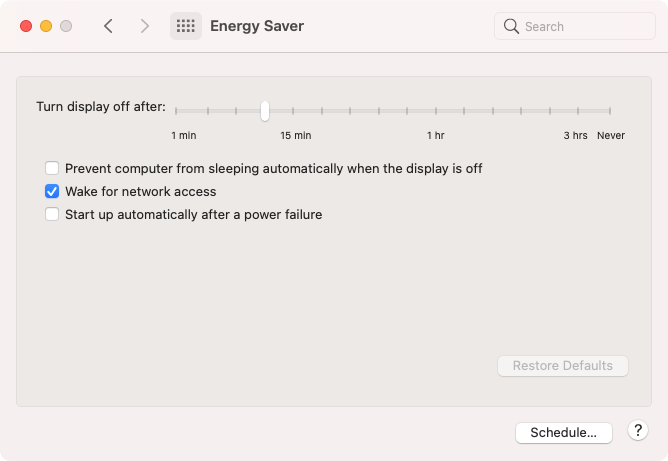Enable Start up automatically after power failure
The height and width of the screenshot is (461, 668).
click(x=52, y=214)
